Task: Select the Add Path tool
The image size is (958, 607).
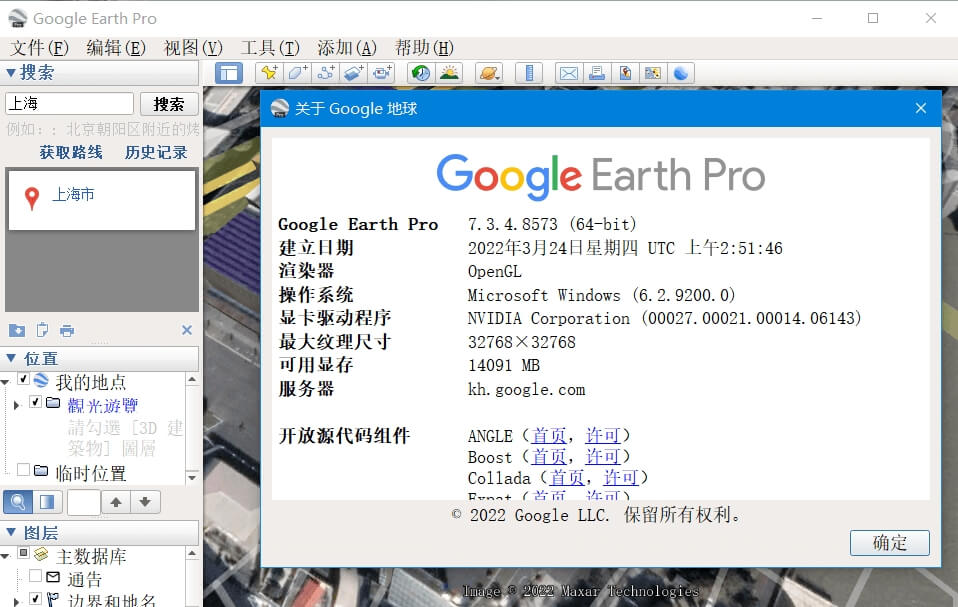Action: [x=327, y=72]
